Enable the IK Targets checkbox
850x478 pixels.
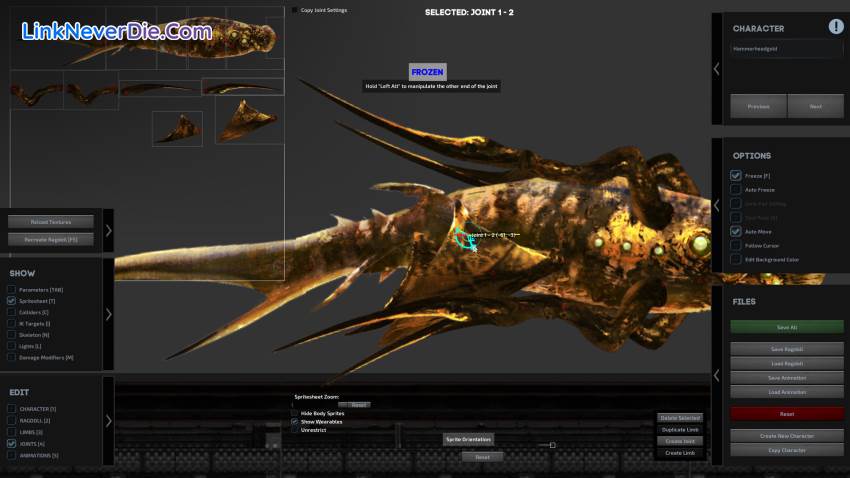click(x=11, y=324)
